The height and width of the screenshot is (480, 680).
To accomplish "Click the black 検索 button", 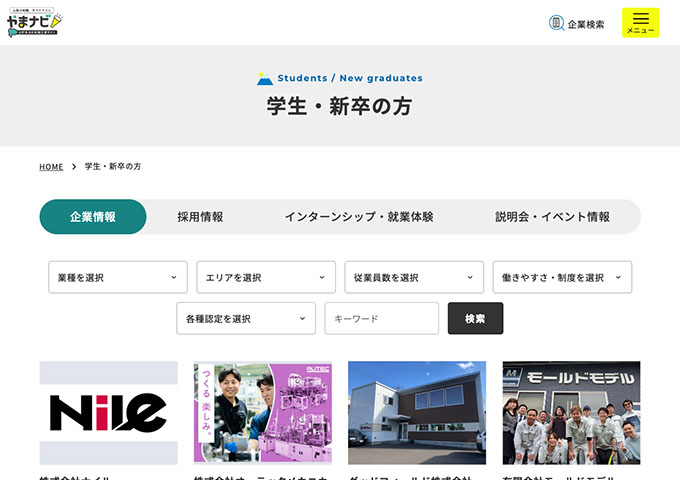I will (475, 318).
